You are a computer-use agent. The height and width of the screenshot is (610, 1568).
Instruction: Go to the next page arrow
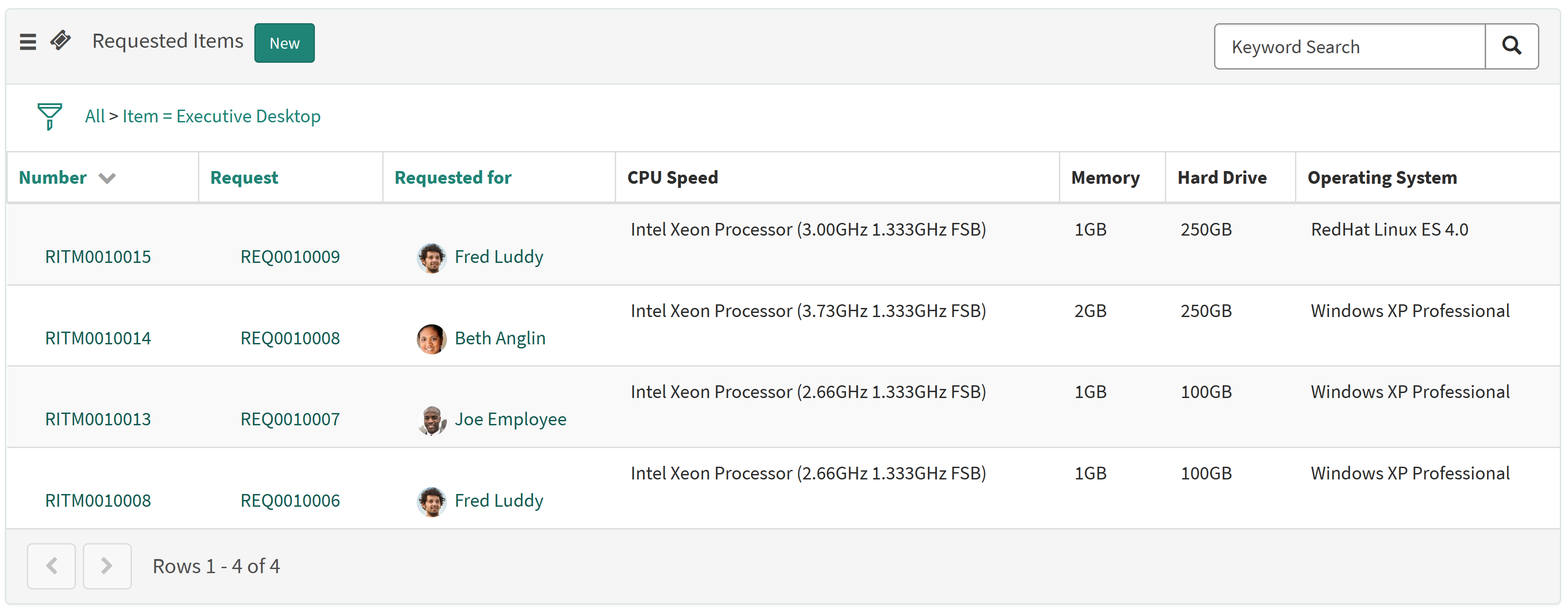point(107,565)
